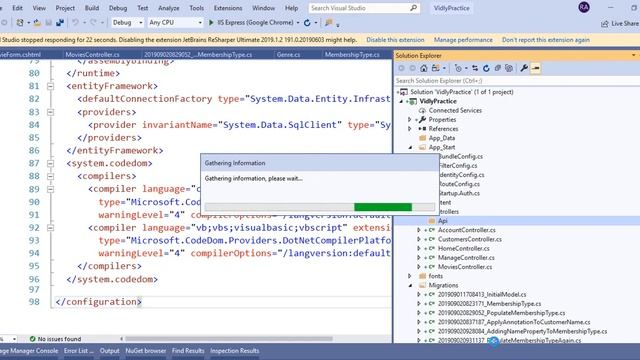The height and width of the screenshot is (360, 640).
Task: Open the Extensions menu
Action: 228,8
